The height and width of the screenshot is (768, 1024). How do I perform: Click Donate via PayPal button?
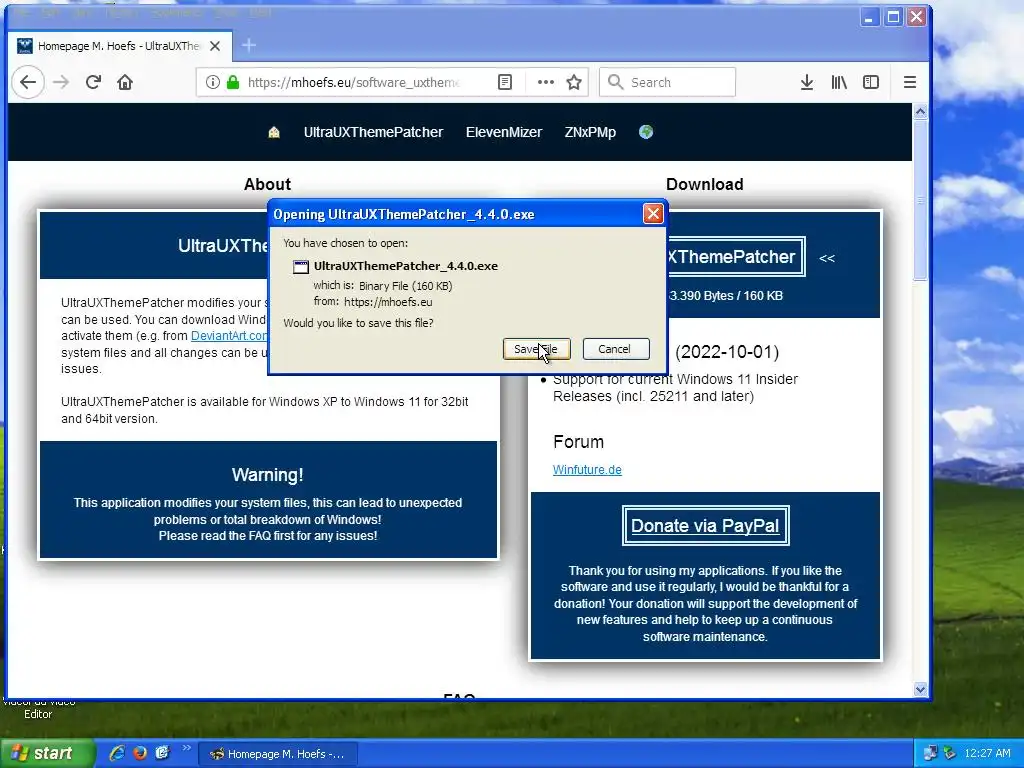pyautogui.click(x=705, y=526)
